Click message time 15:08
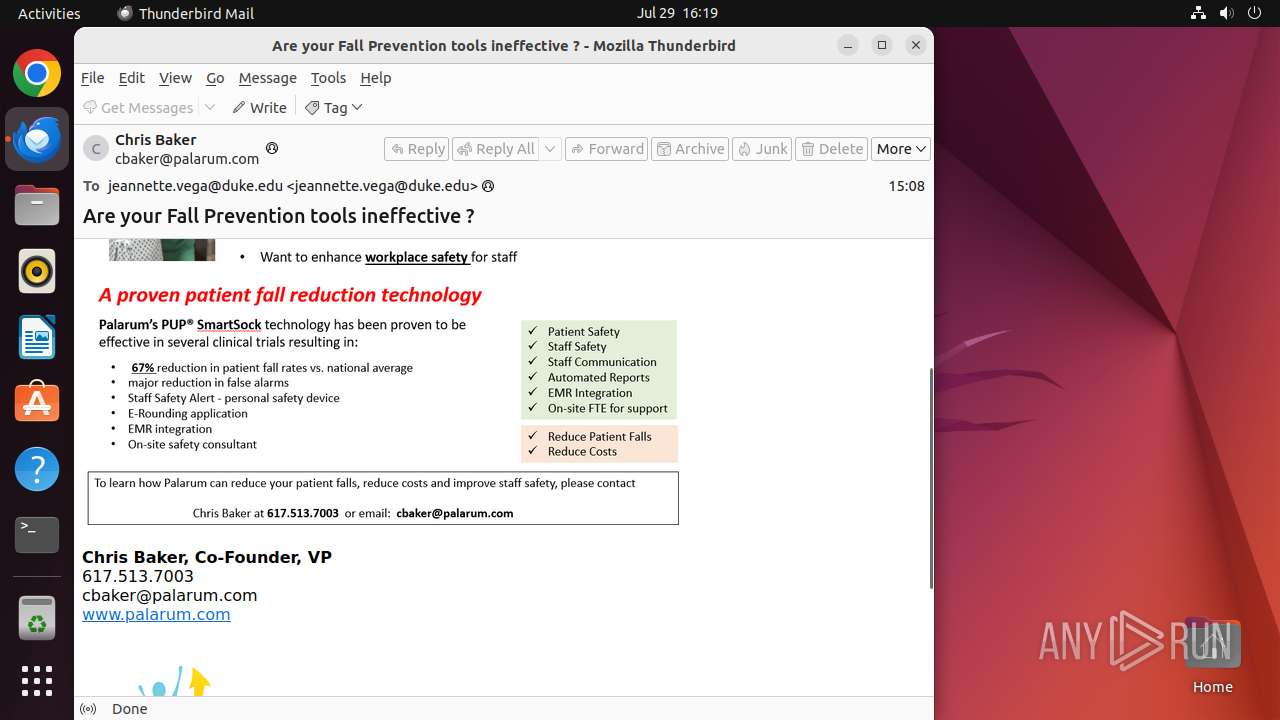The width and height of the screenshot is (1280, 720). pyautogui.click(x=906, y=186)
